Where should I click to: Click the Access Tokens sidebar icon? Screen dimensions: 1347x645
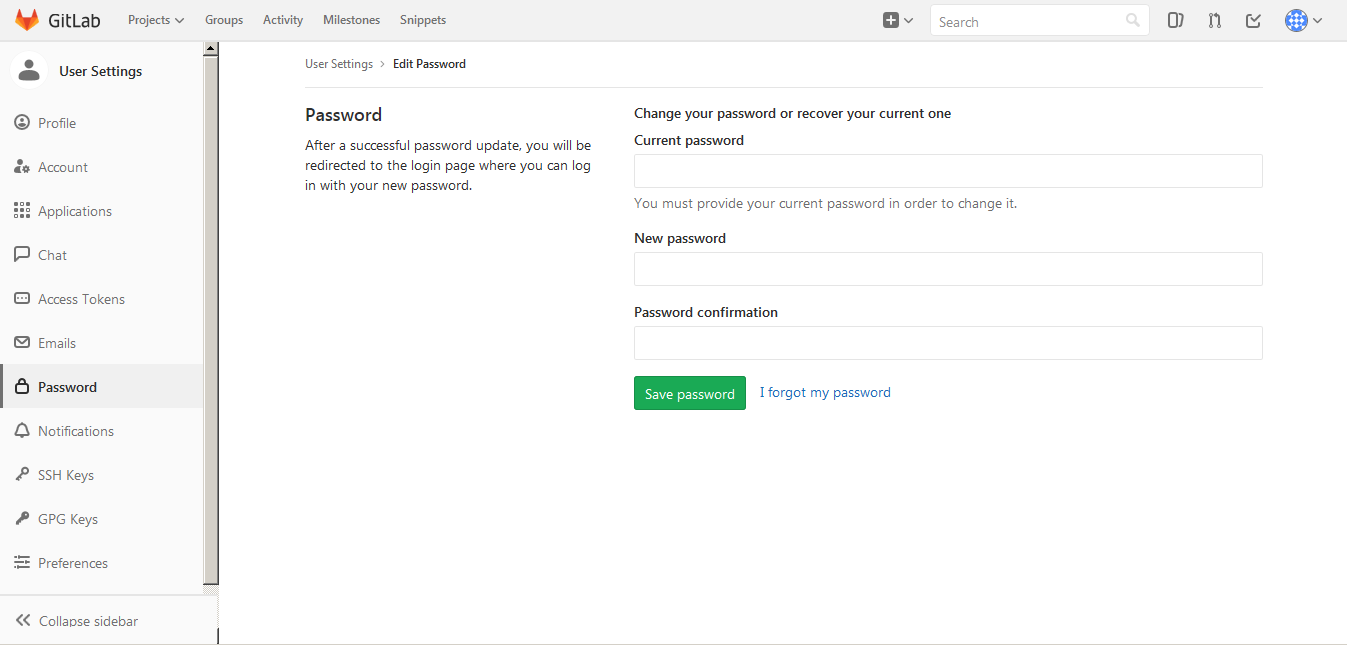[22, 299]
